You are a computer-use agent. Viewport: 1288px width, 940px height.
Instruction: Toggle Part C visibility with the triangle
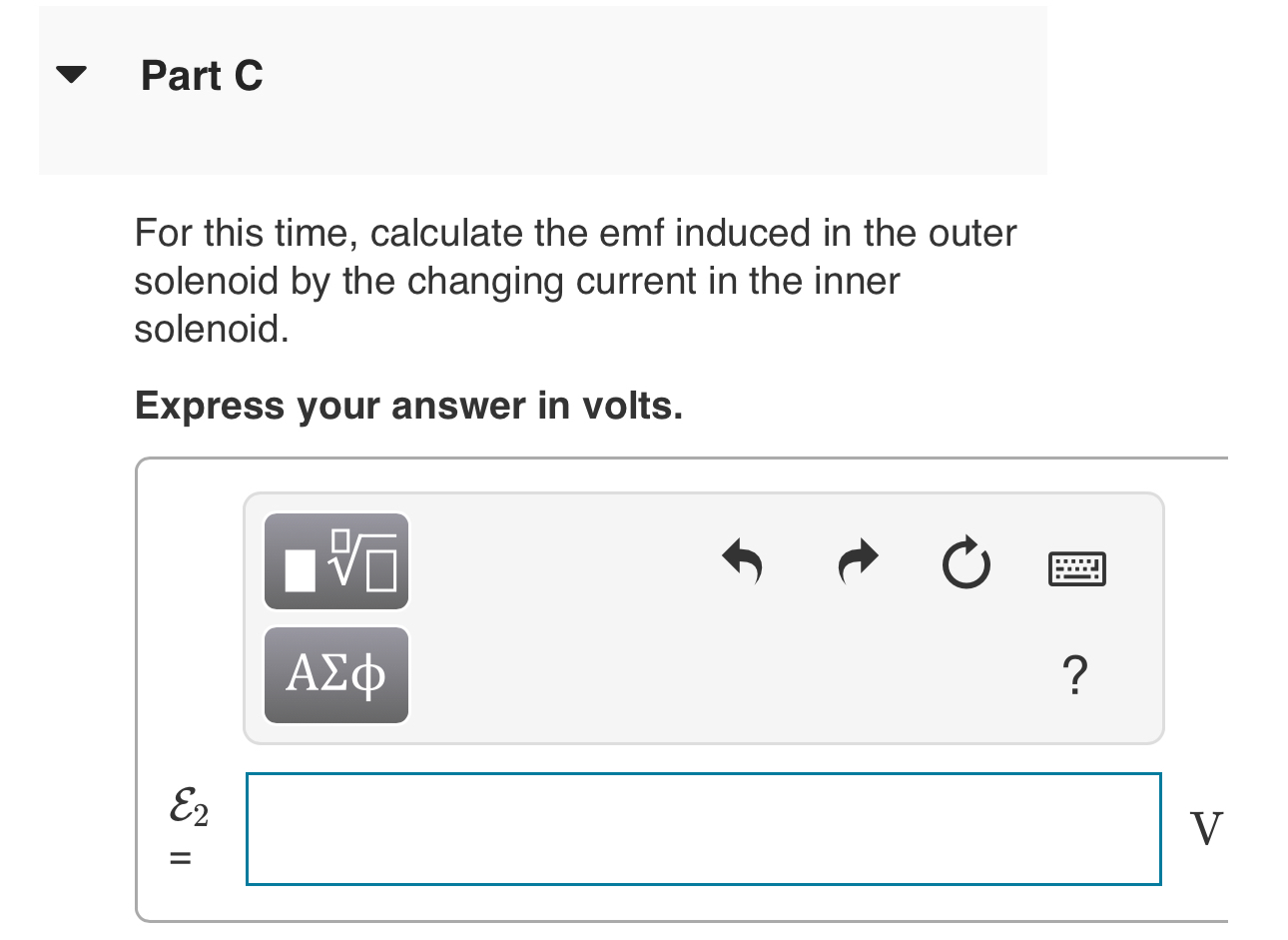72,74
